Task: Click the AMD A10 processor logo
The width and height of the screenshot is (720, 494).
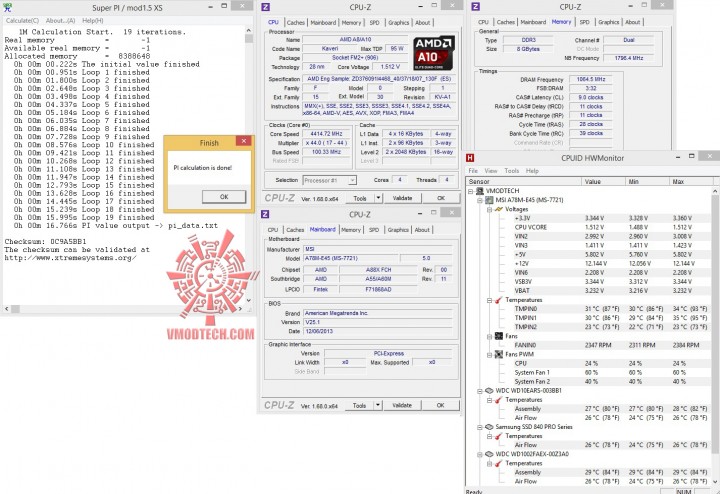Action: pyautogui.click(x=434, y=52)
